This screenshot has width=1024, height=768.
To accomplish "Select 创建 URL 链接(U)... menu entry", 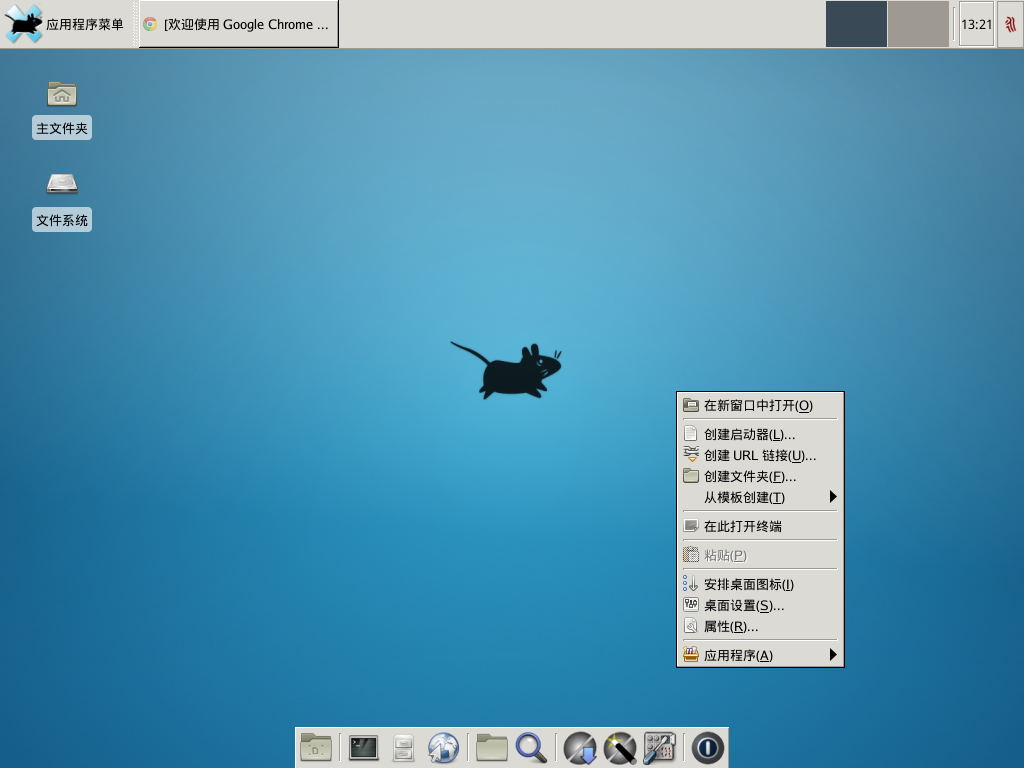I will (x=760, y=455).
